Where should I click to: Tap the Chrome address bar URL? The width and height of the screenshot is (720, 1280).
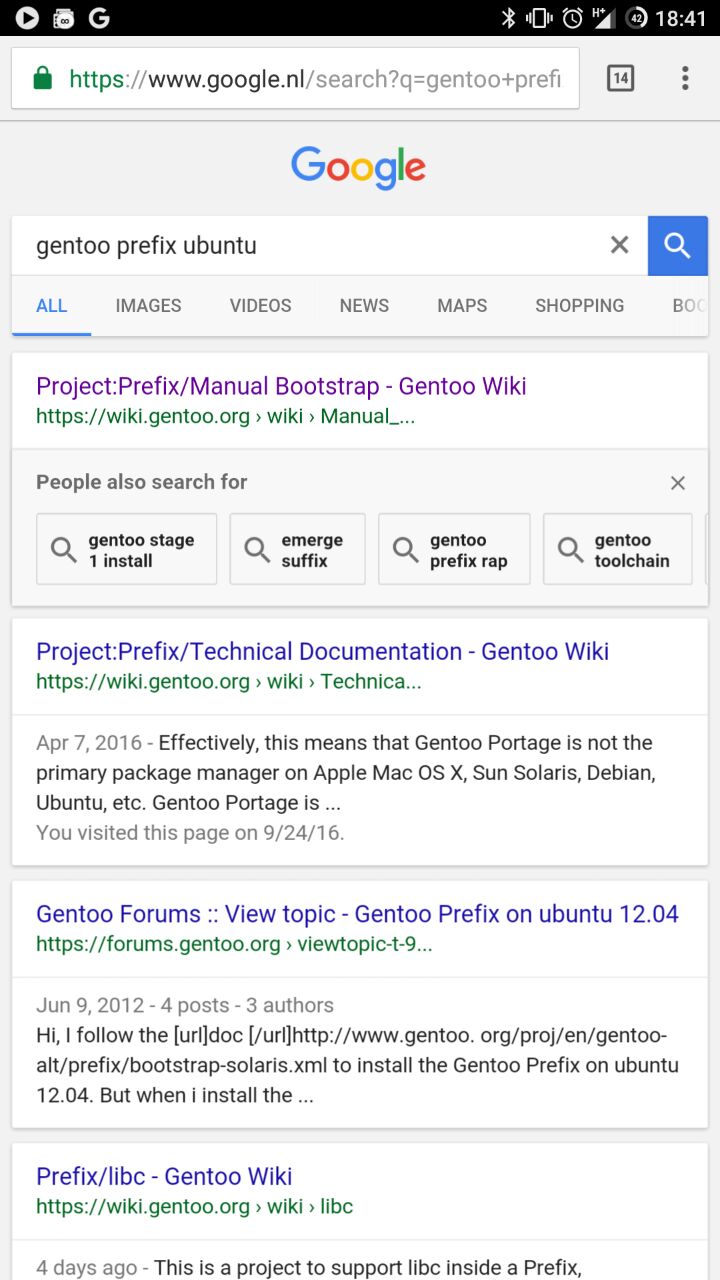(315, 78)
